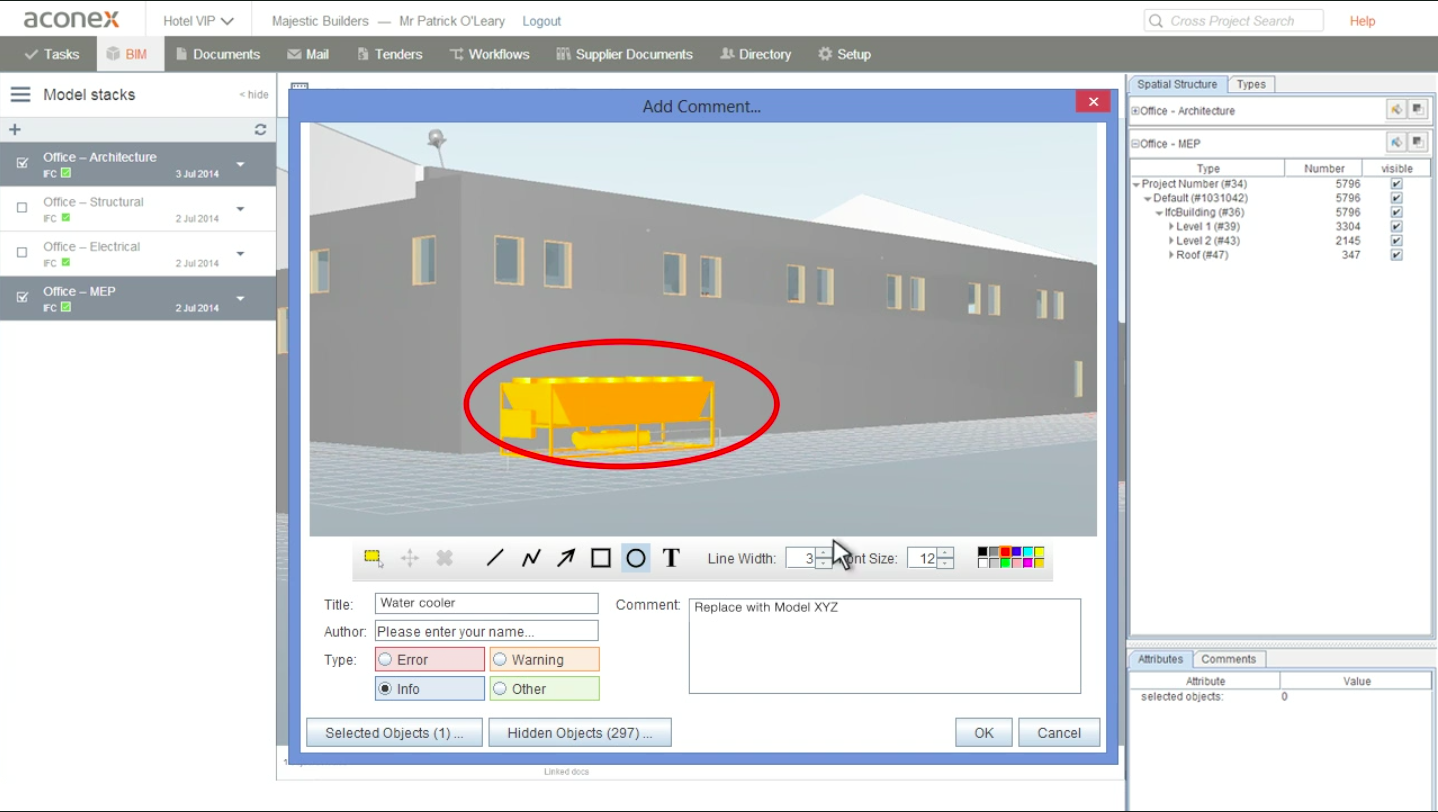Select the Warning comment type

(545, 660)
